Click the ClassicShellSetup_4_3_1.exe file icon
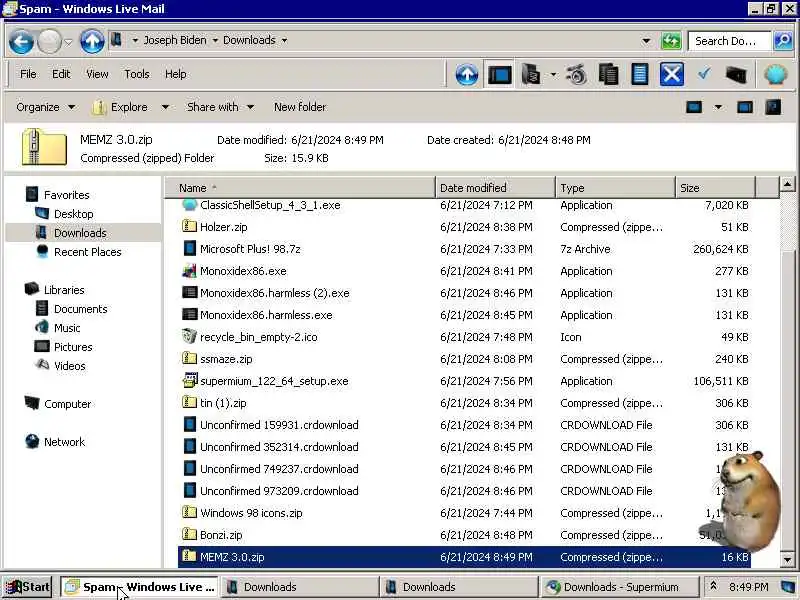Viewport: 800px width, 600px height. click(189, 205)
